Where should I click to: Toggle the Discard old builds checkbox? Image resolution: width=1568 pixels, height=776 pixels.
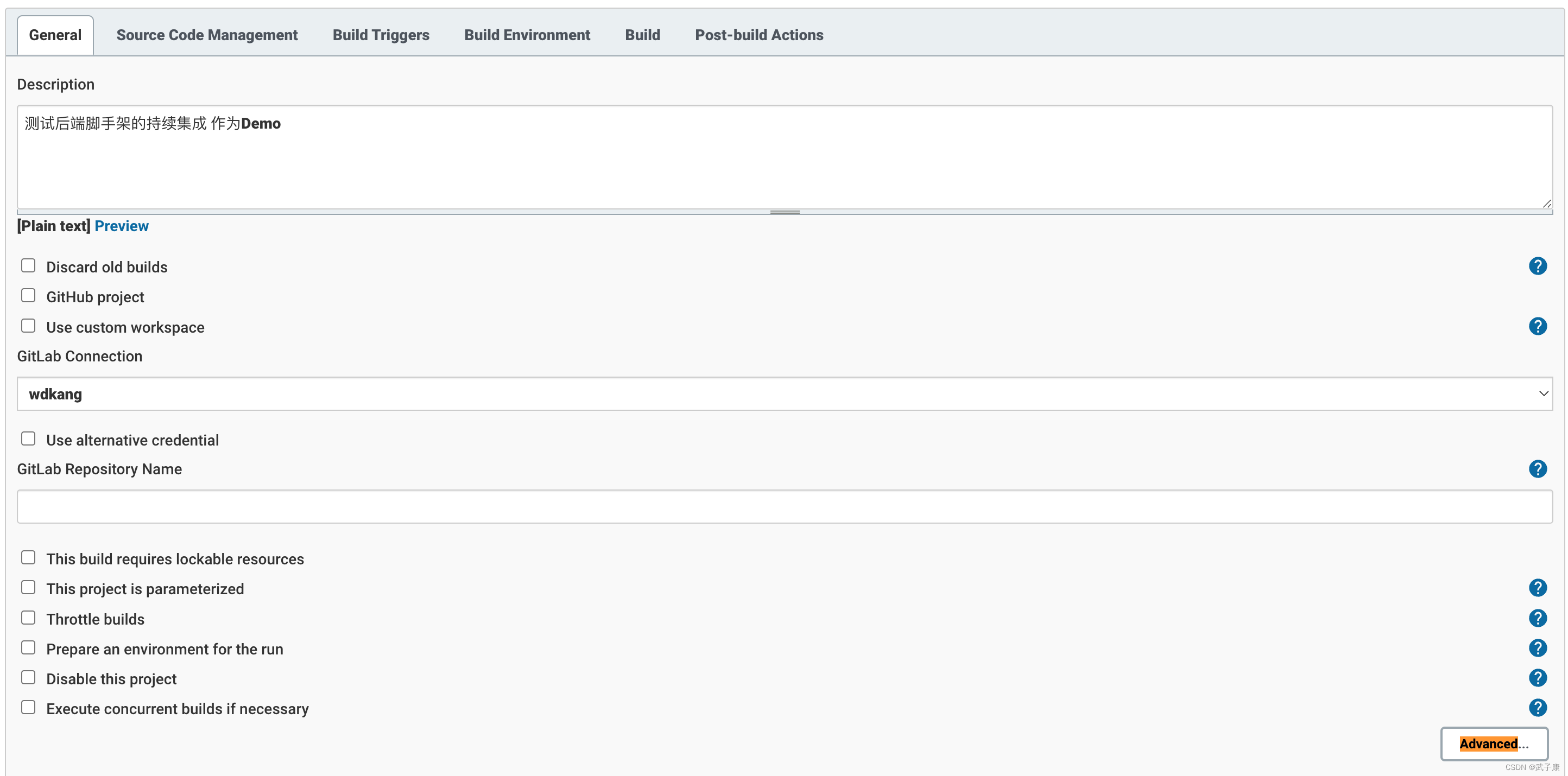tap(28, 266)
